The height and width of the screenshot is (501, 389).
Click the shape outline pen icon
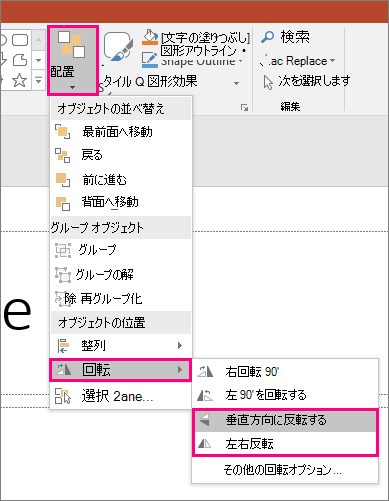[x=150, y=60]
